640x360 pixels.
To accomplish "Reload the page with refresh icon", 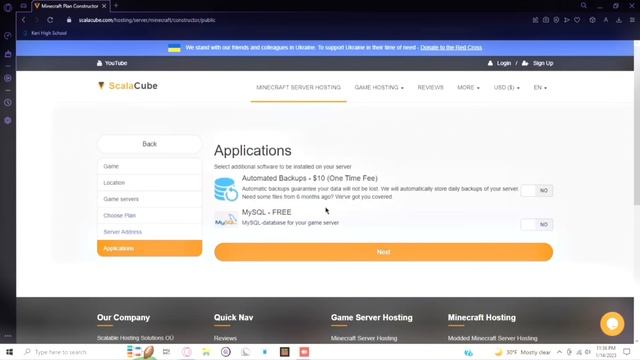I will [x=50, y=20].
